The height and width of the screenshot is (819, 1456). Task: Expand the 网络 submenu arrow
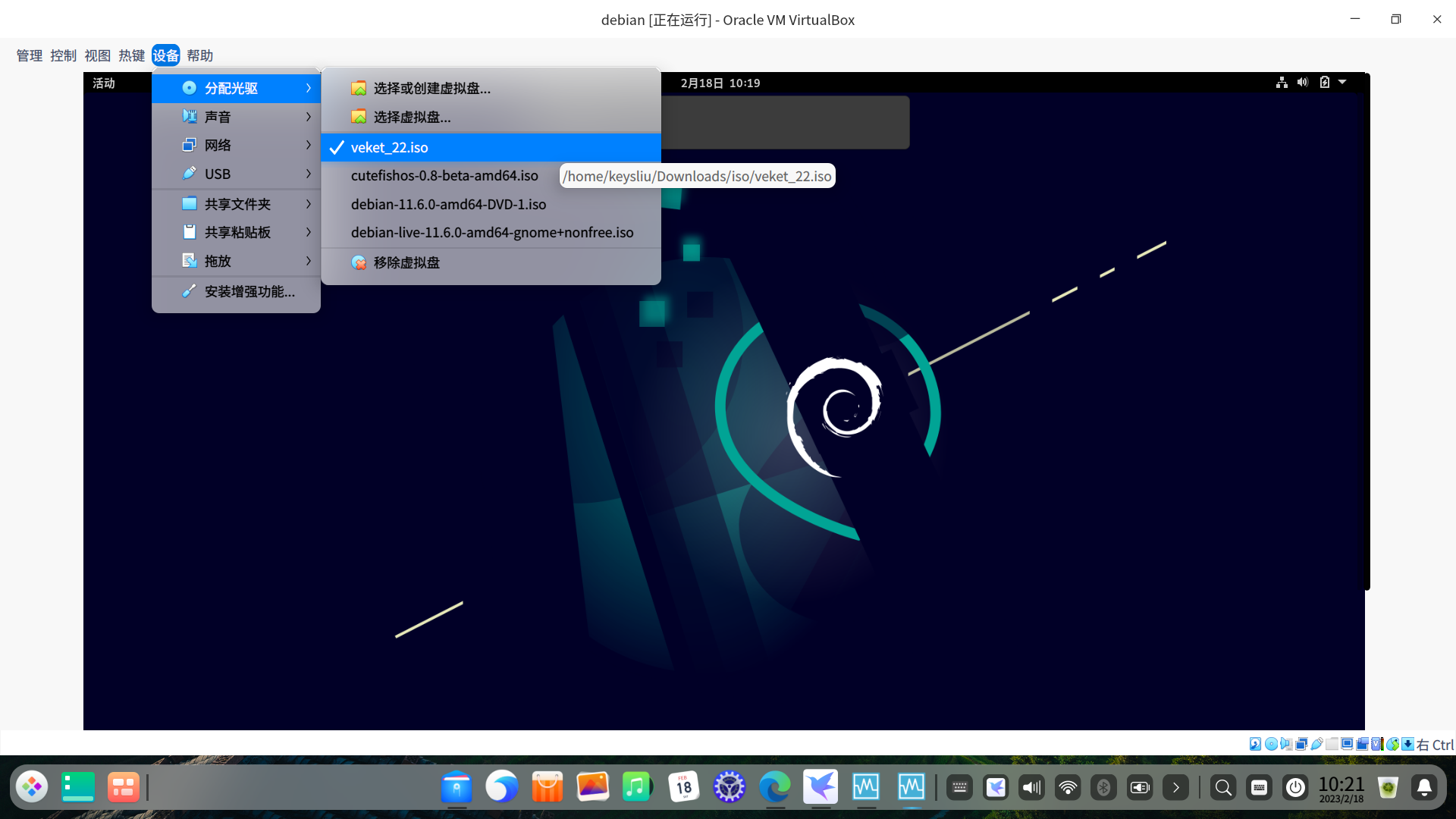(x=308, y=145)
